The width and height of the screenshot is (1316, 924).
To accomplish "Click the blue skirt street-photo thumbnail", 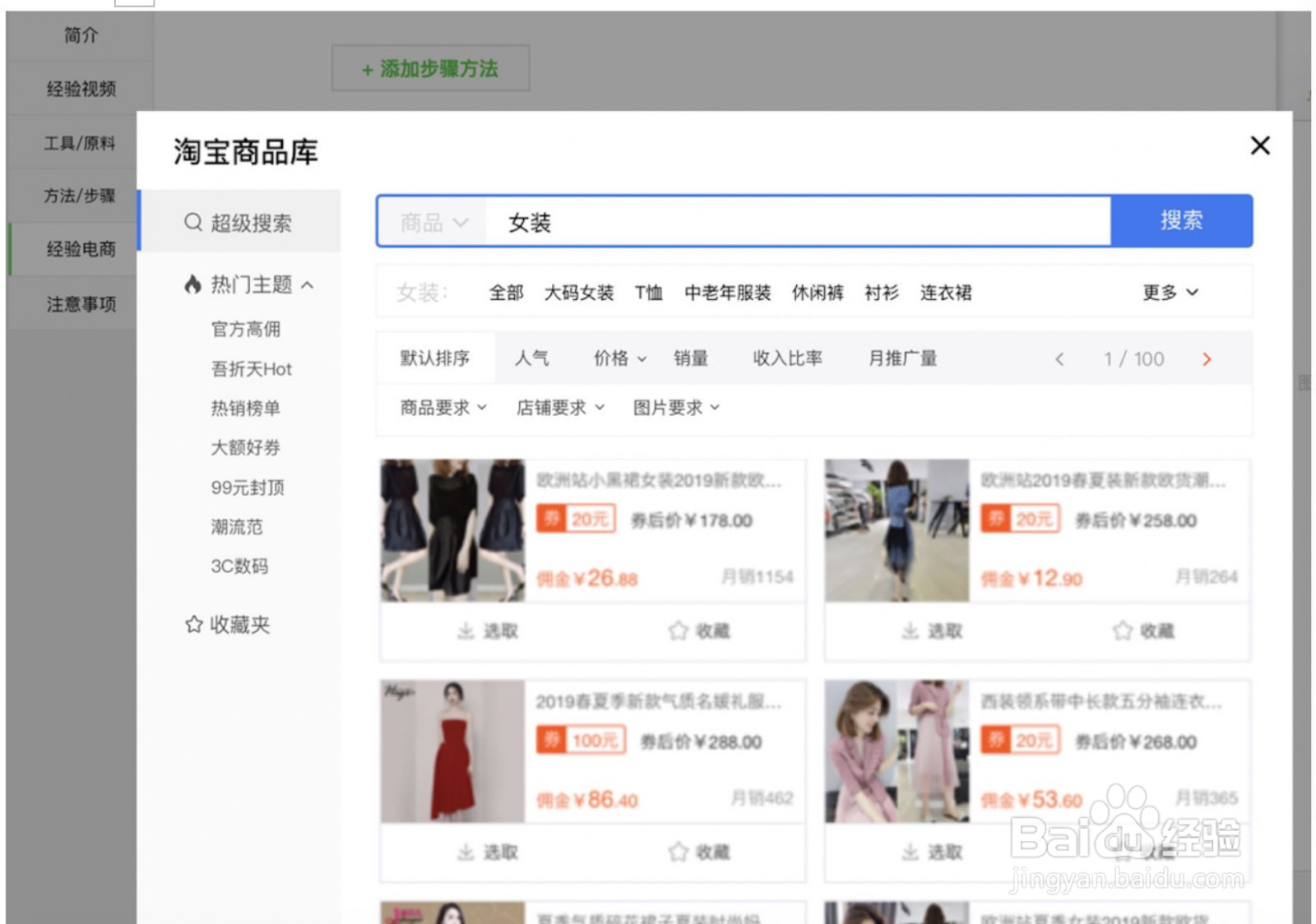I will 897,530.
